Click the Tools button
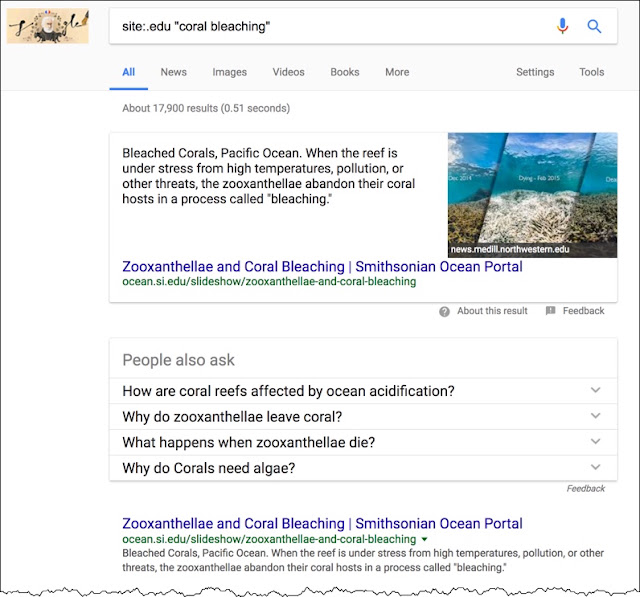This screenshot has width=640, height=597. click(592, 72)
